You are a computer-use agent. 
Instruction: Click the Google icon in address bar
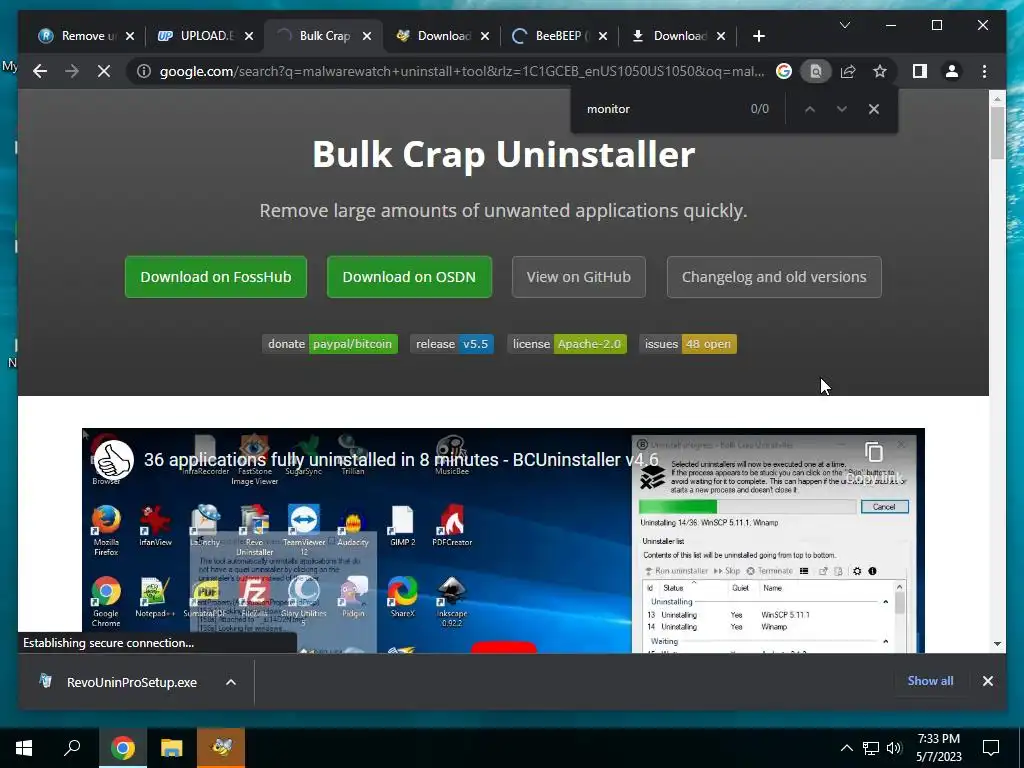click(784, 71)
